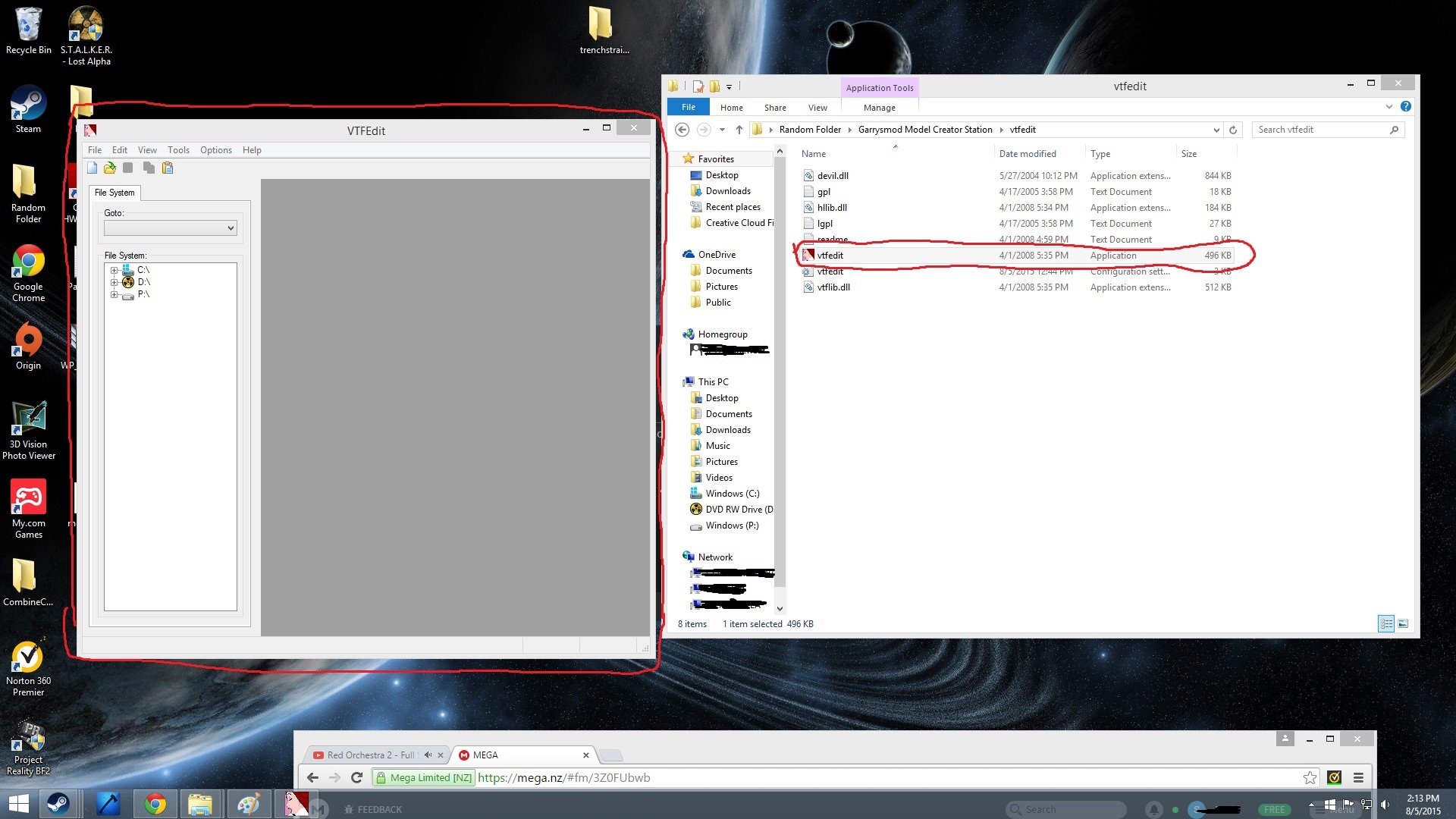This screenshot has width=1456, height=819.
Task: Sort files by the Date modified column
Action: click(1027, 154)
